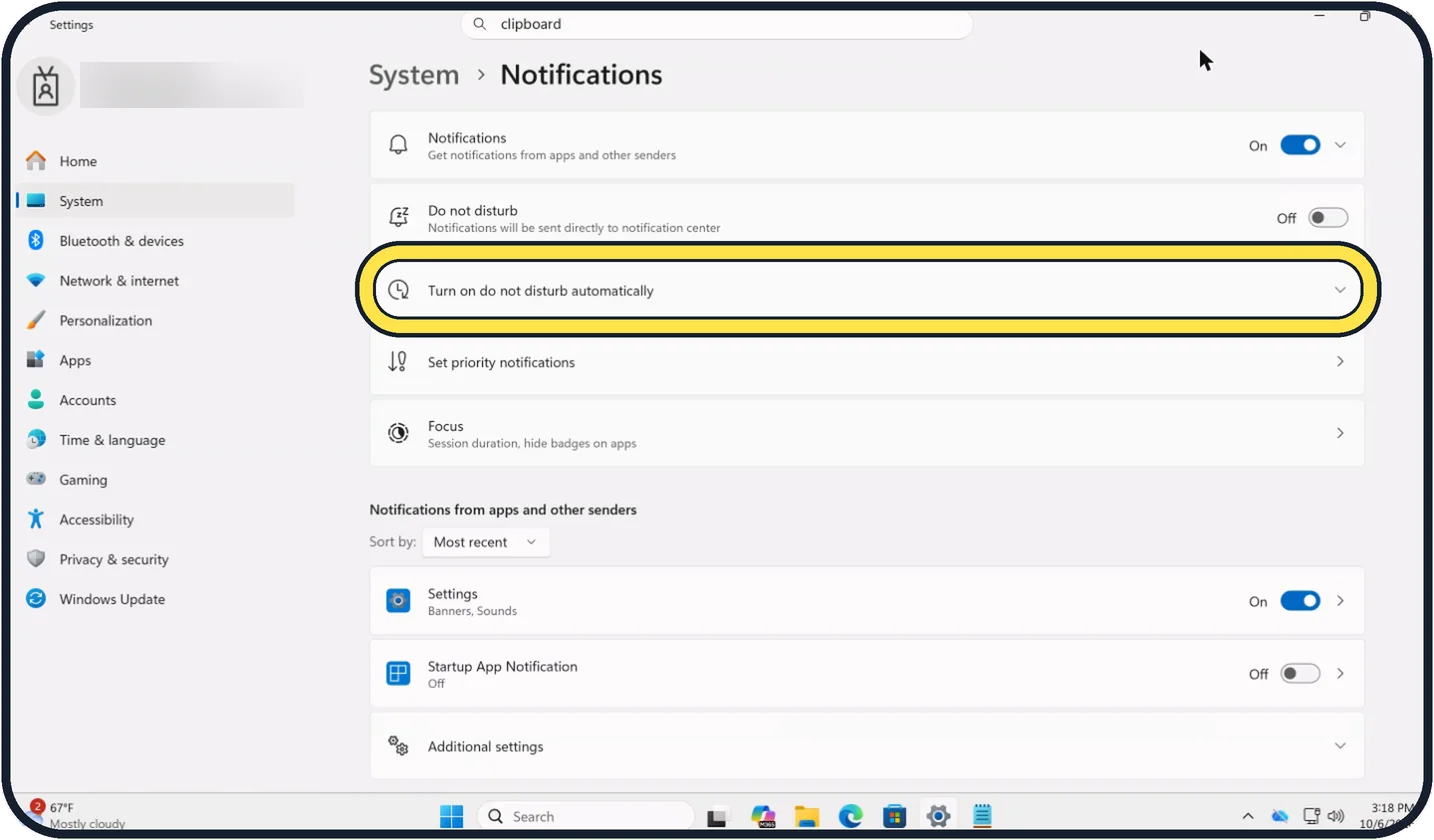
Task: Open the Focus settings chevron
Action: tap(1340, 433)
